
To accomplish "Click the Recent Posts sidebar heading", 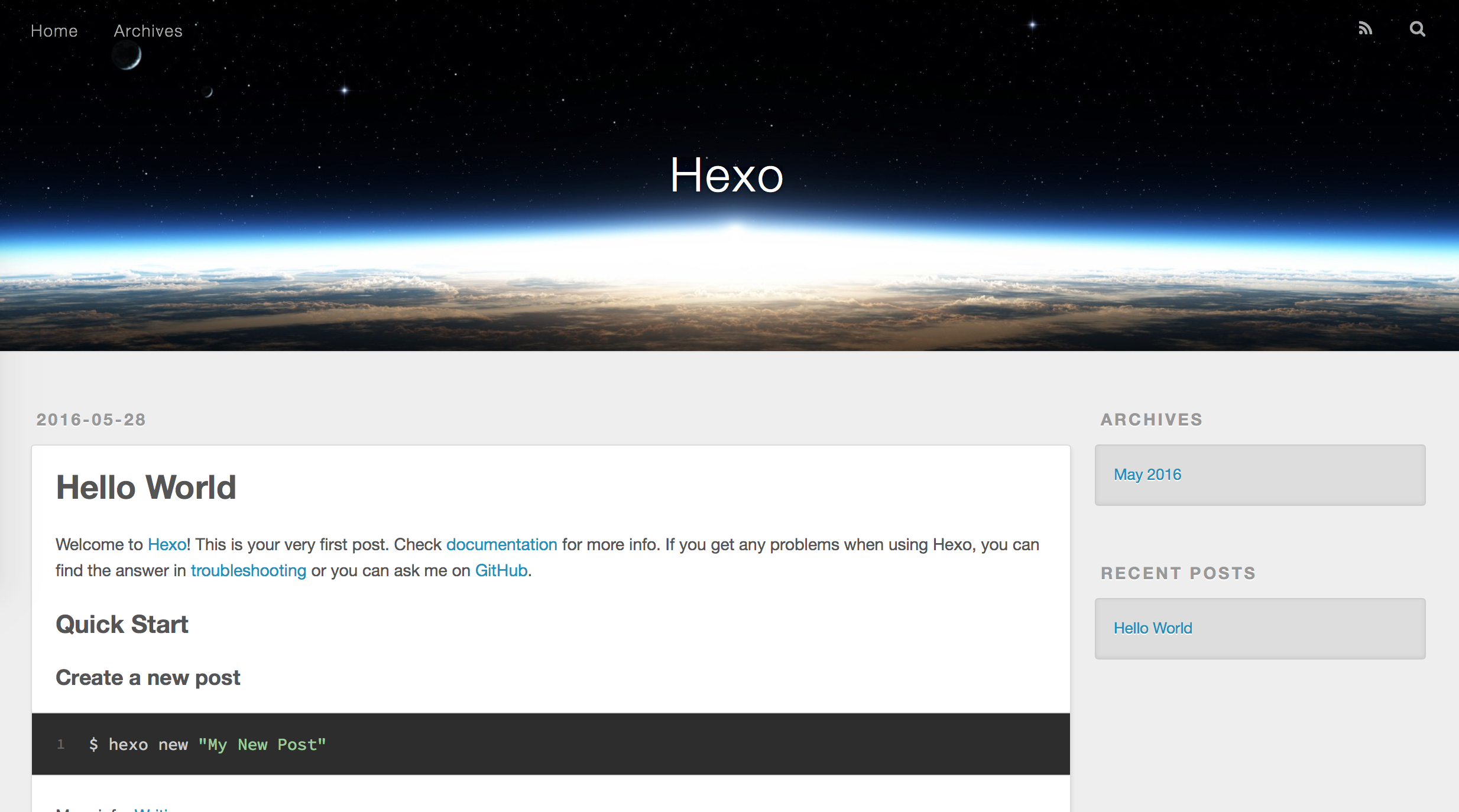I will (x=1178, y=573).
